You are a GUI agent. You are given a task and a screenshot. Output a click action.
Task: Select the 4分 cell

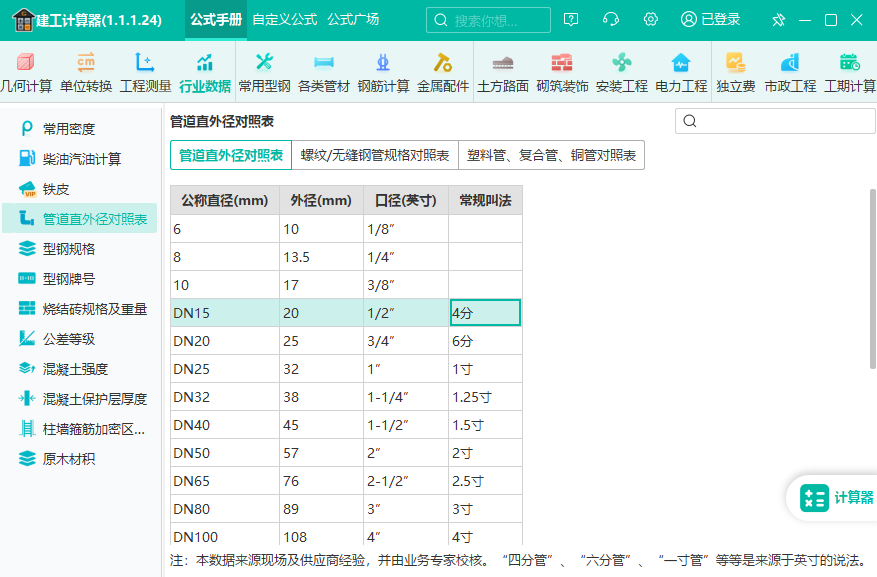pos(485,313)
